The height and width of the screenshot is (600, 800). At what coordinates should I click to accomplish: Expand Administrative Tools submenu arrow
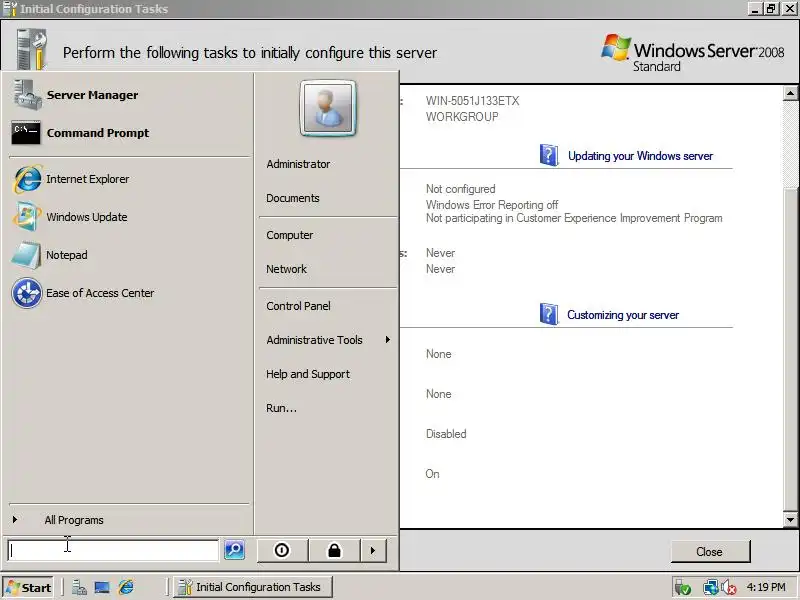(388, 340)
